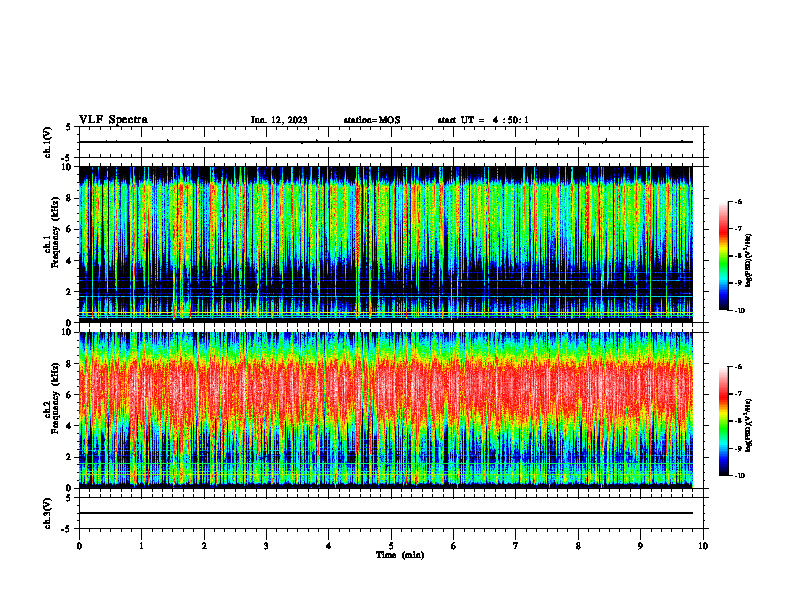
Task: Select the ch.1 "Frequency (kHz)" axis label
Action: click(x=54, y=233)
